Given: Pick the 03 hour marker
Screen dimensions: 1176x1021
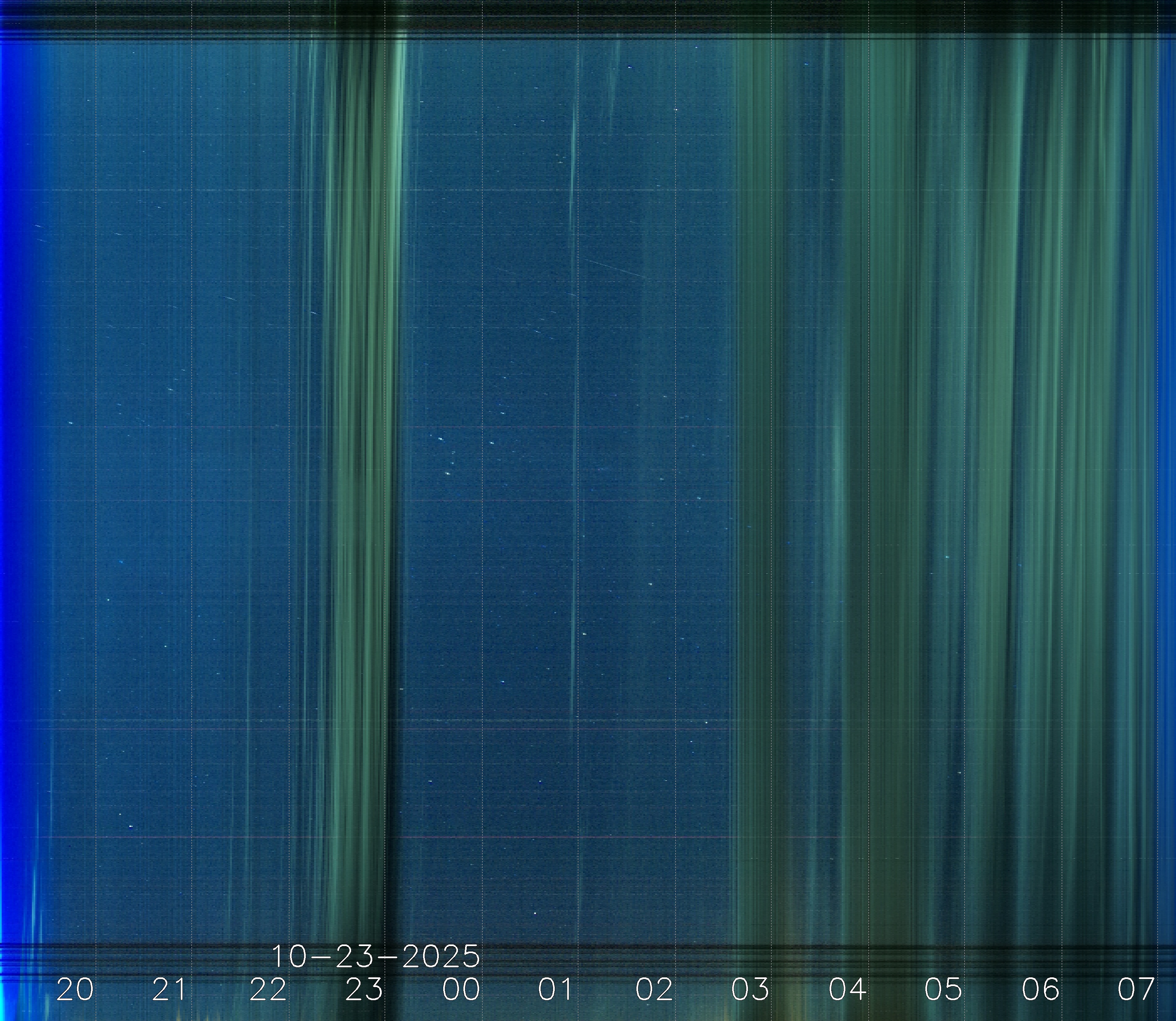Looking at the screenshot, I should (x=750, y=990).
